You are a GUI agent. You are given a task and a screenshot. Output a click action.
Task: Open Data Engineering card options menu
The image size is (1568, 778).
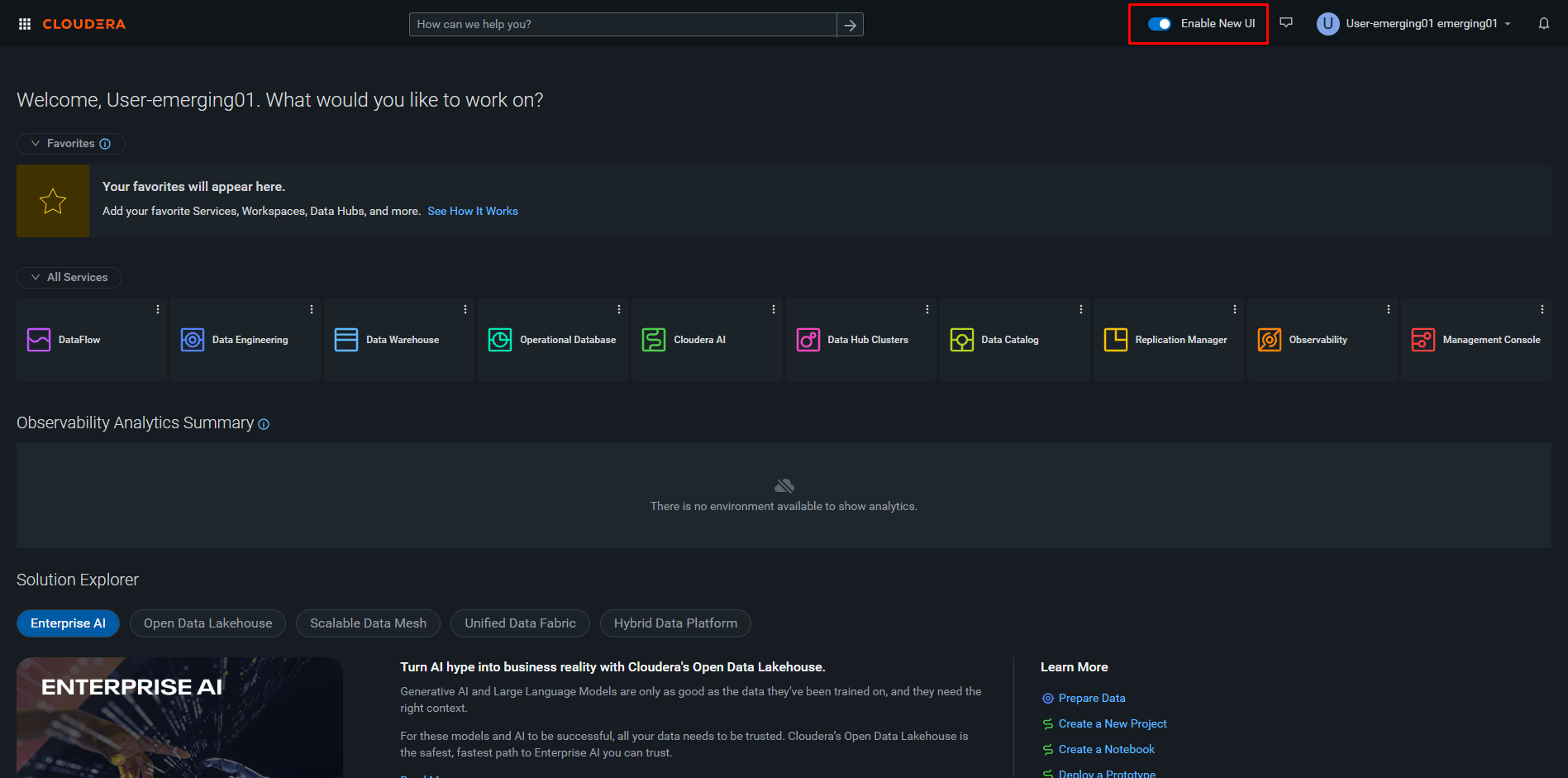(312, 309)
